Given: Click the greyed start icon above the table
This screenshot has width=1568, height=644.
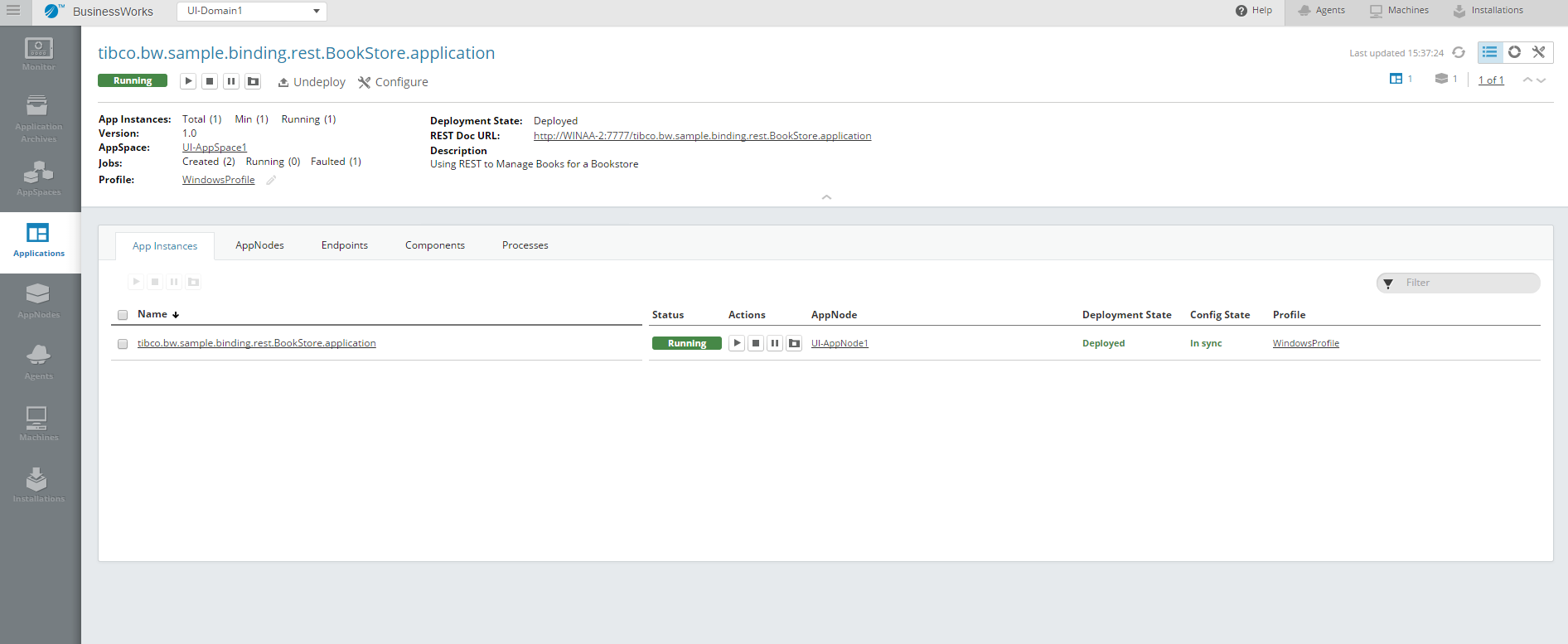Looking at the screenshot, I should click(x=136, y=282).
